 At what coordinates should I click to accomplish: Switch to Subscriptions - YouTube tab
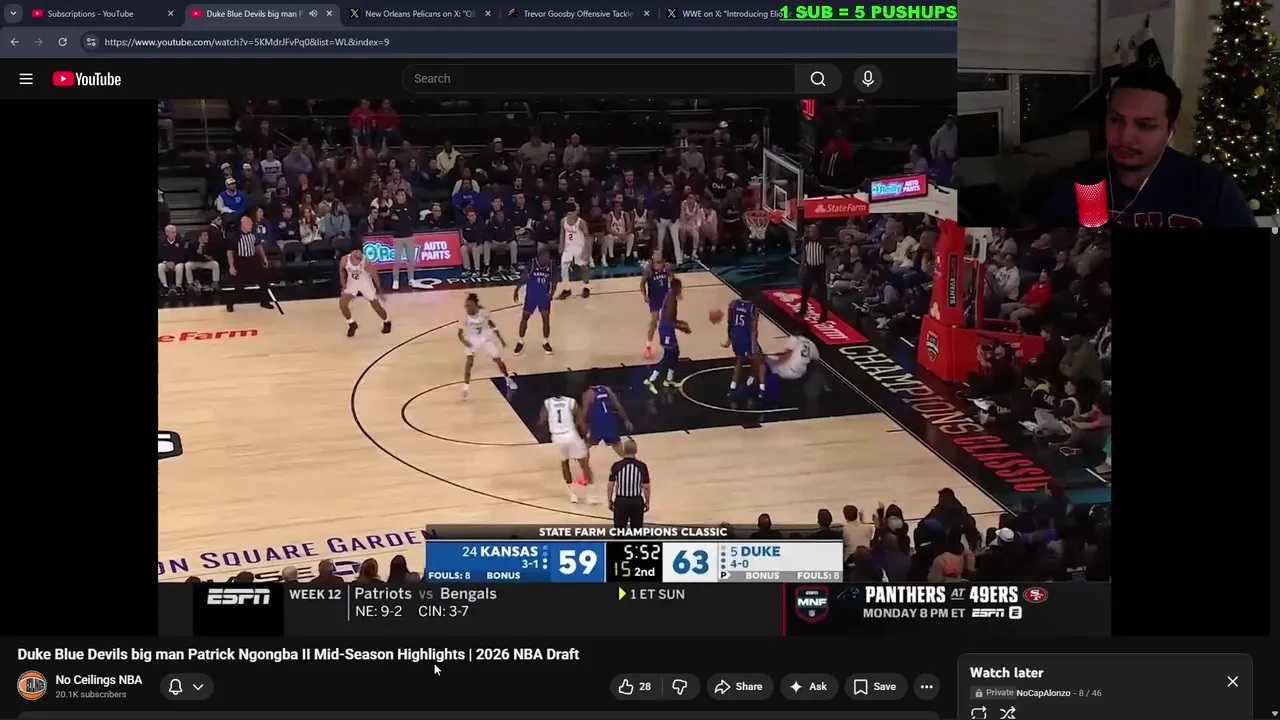pyautogui.click(x=90, y=14)
